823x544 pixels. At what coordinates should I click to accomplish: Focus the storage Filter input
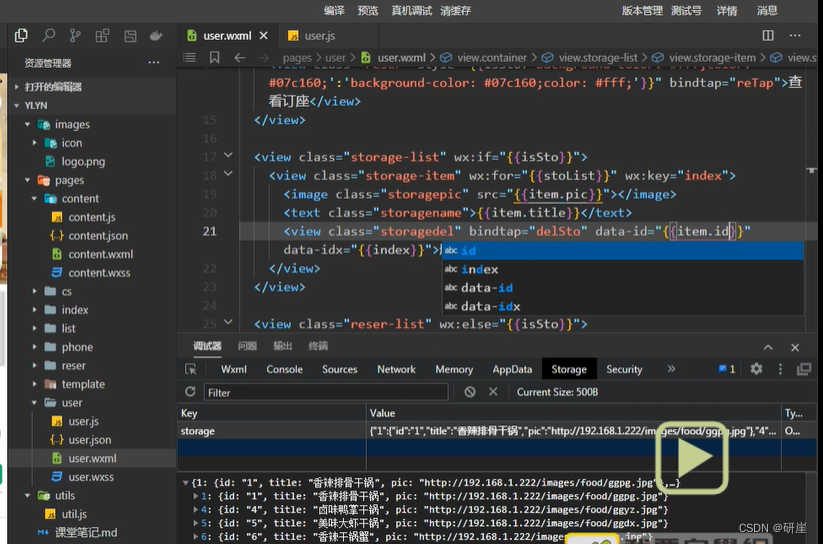pos(325,392)
